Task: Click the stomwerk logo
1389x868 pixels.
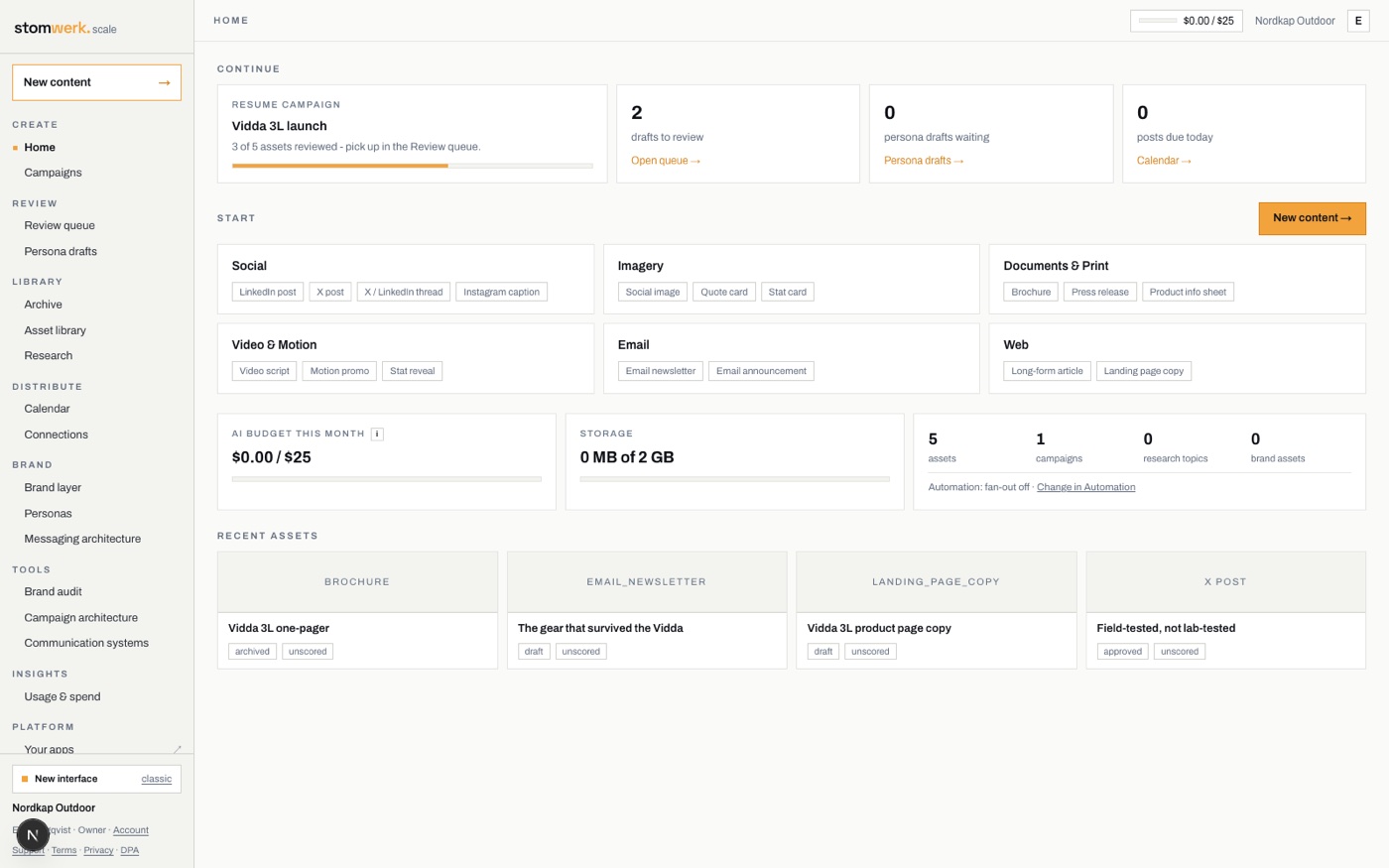Action: click(65, 28)
